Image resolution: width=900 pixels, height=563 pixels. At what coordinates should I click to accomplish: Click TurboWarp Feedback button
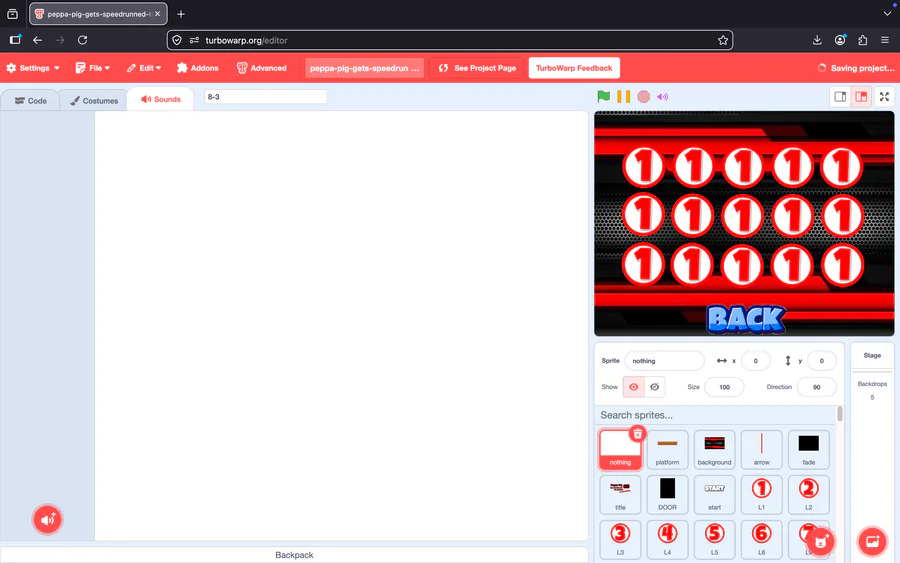tap(574, 68)
